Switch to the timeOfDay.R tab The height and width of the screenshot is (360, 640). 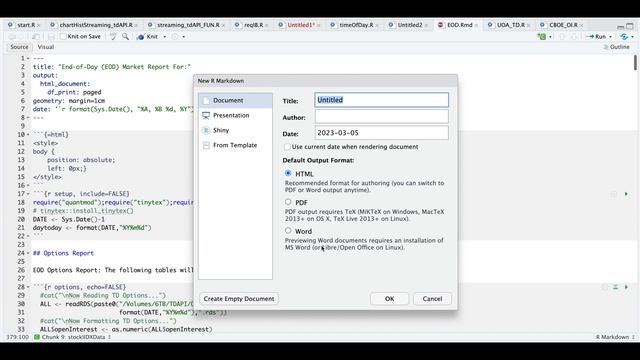[x=356, y=25]
